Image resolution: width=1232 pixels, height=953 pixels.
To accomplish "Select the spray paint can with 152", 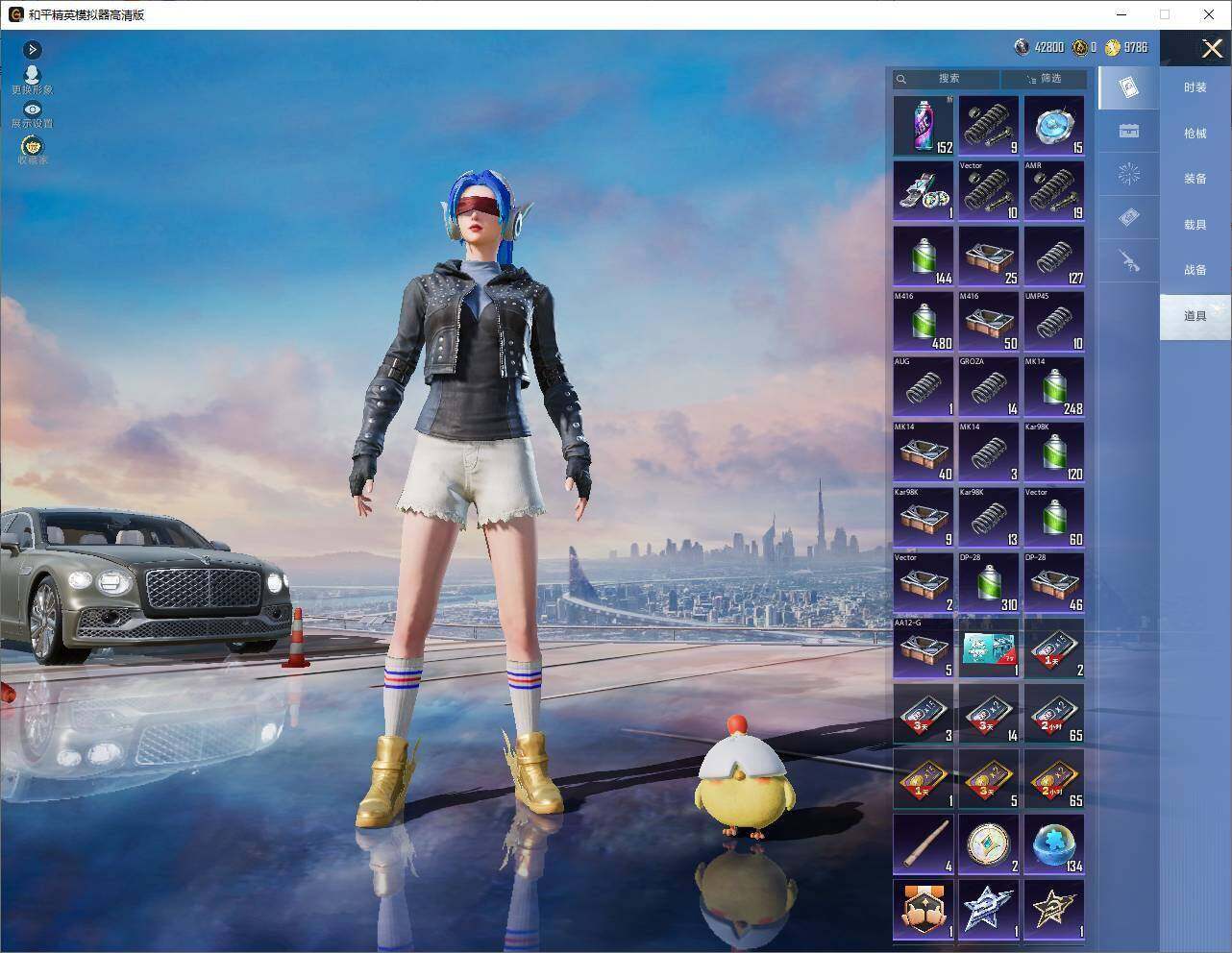I will pyautogui.click(x=924, y=125).
